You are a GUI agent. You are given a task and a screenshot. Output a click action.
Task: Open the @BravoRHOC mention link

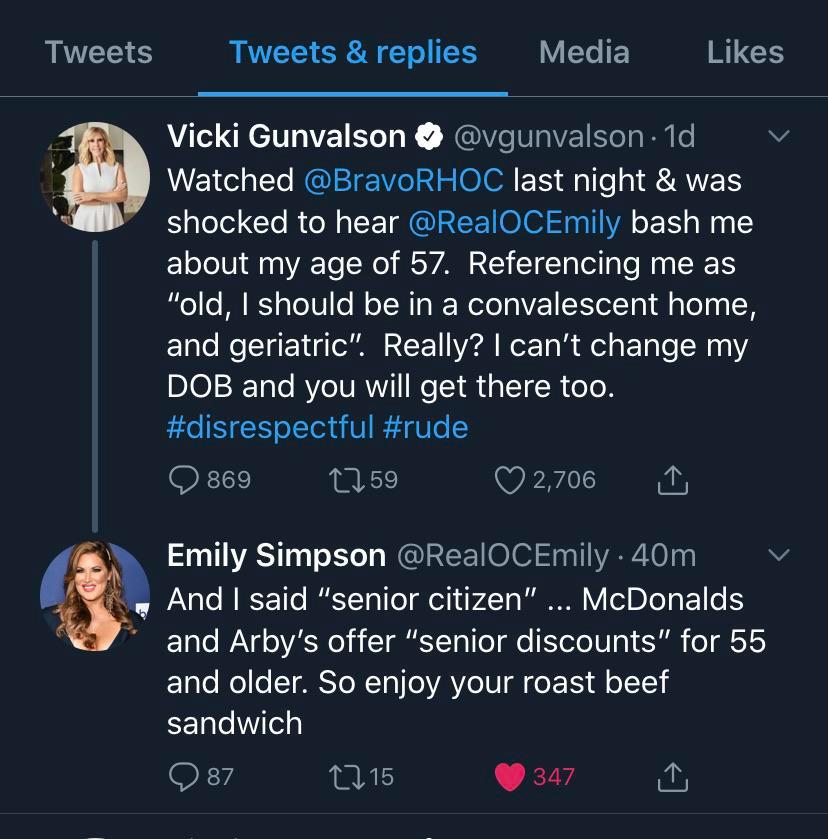pos(403,180)
